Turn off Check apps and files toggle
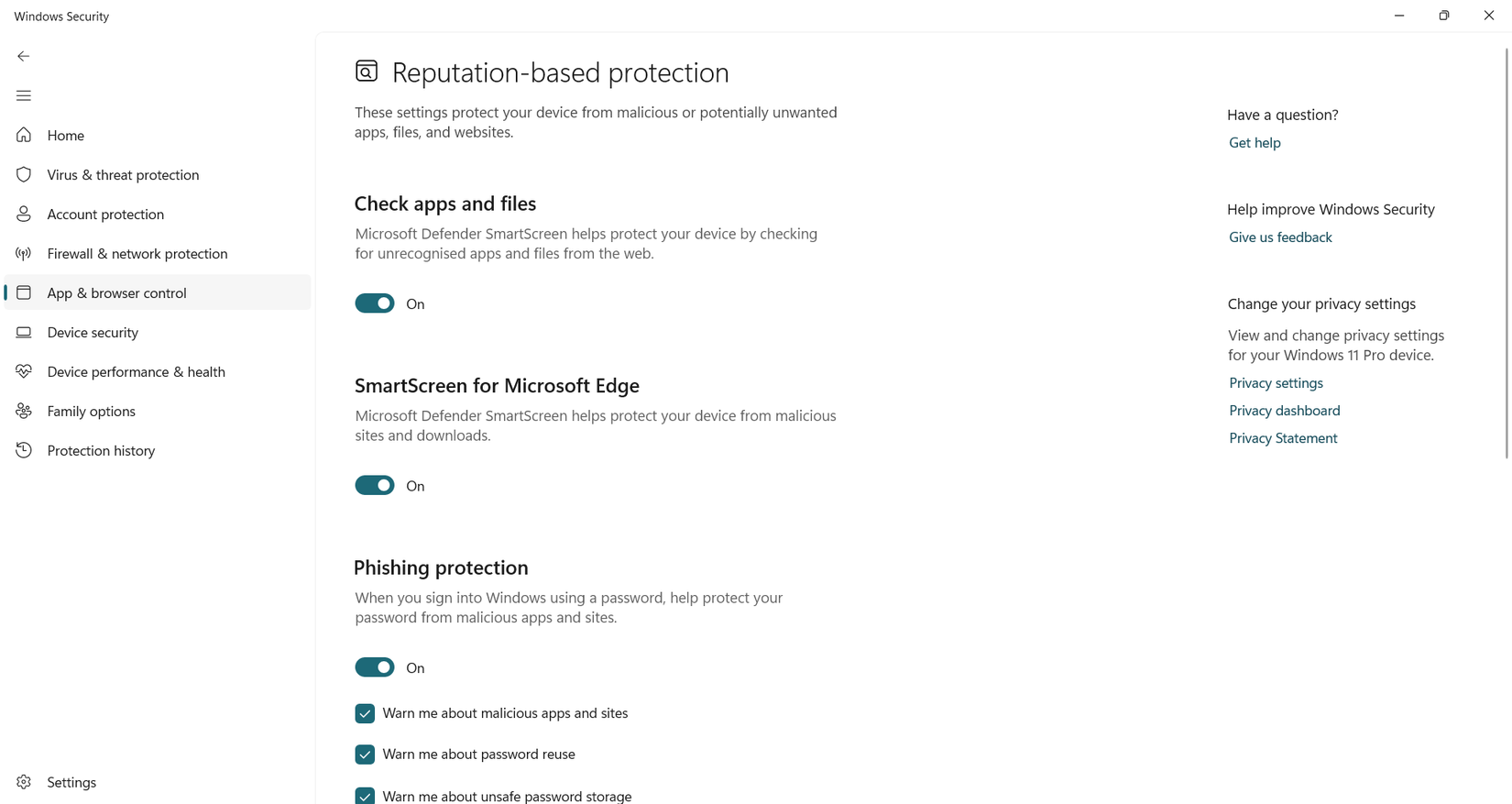Viewport: 1512px width, 804px height. (375, 303)
